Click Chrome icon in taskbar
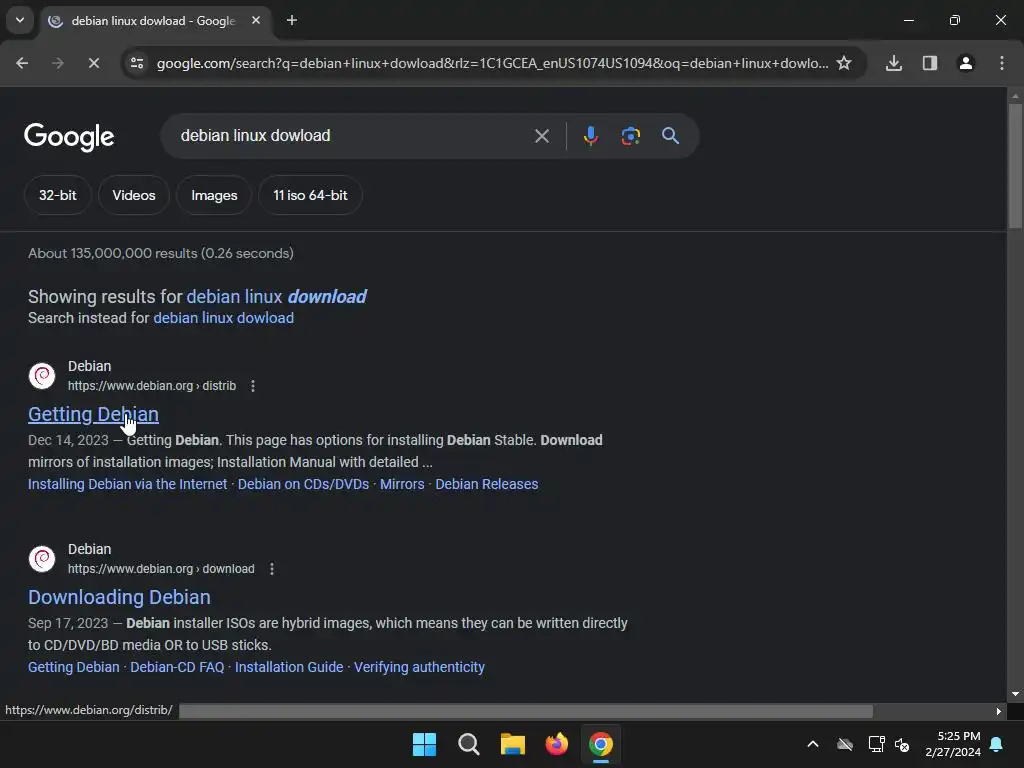The width and height of the screenshot is (1024, 768). click(601, 744)
